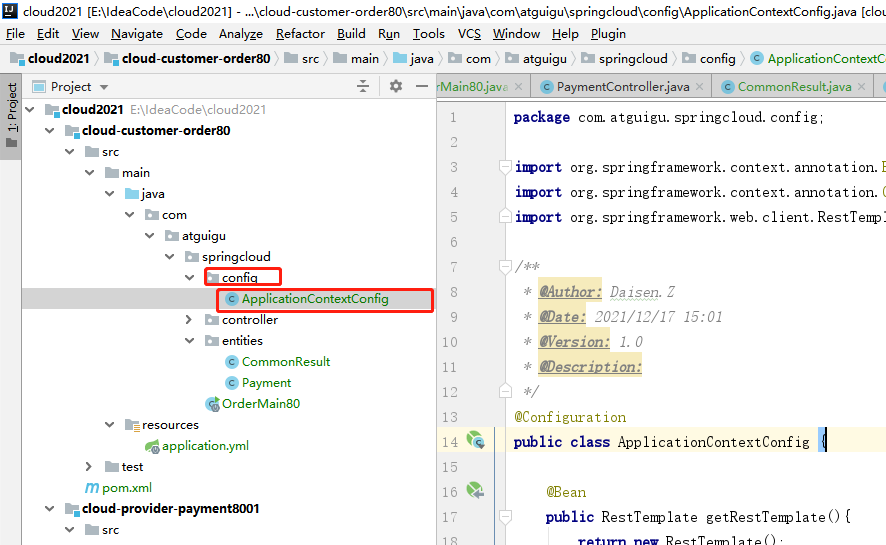The width and height of the screenshot is (886, 545).
Task: Collapse the atguigu package
Action: pyautogui.click(x=149, y=236)
